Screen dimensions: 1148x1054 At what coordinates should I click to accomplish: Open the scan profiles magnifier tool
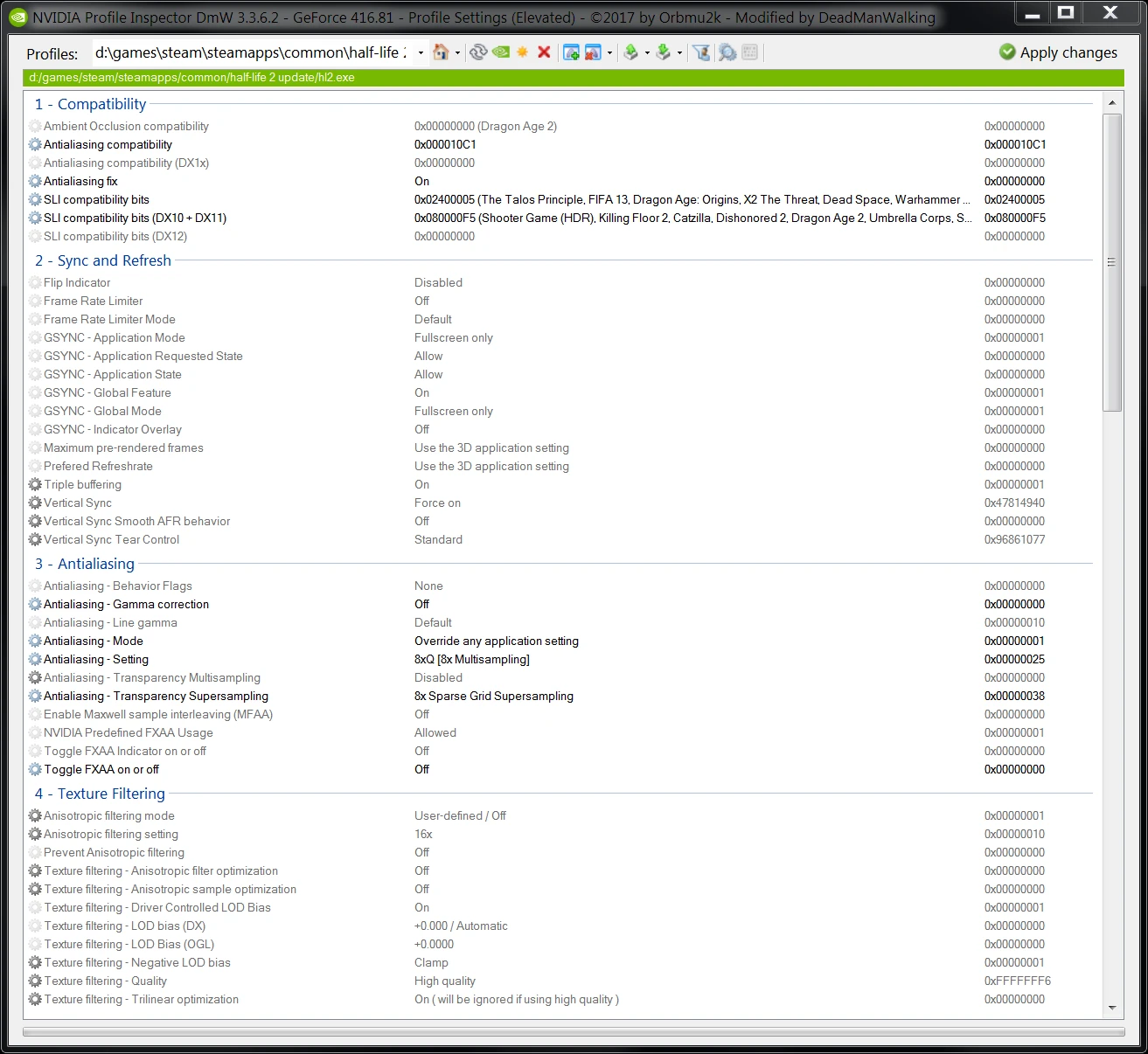tap(727, 52)
